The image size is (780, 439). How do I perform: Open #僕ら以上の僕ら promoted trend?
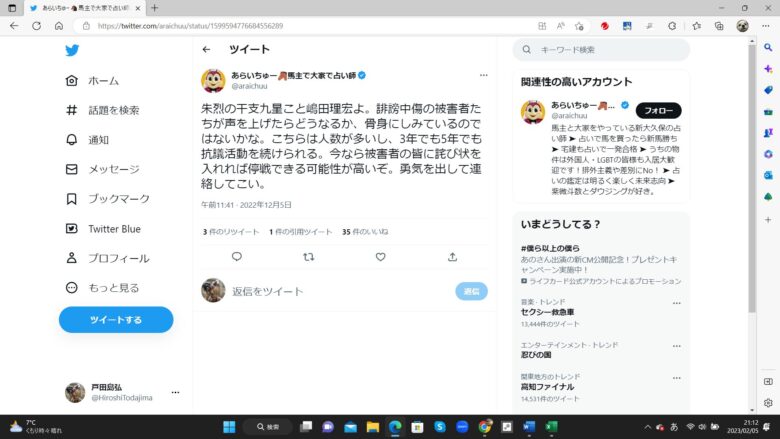(x=550, y=248)
